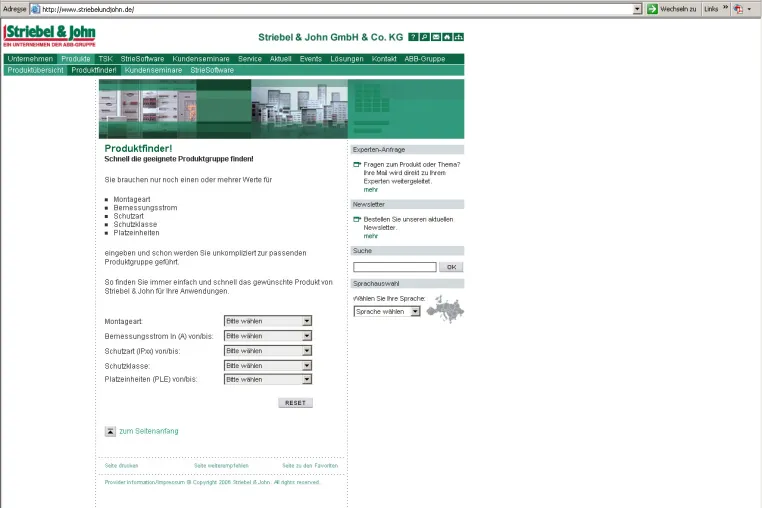762x508 pixels.
Task: Click the Sprachauswahl section header
Action: pos(407,283)
